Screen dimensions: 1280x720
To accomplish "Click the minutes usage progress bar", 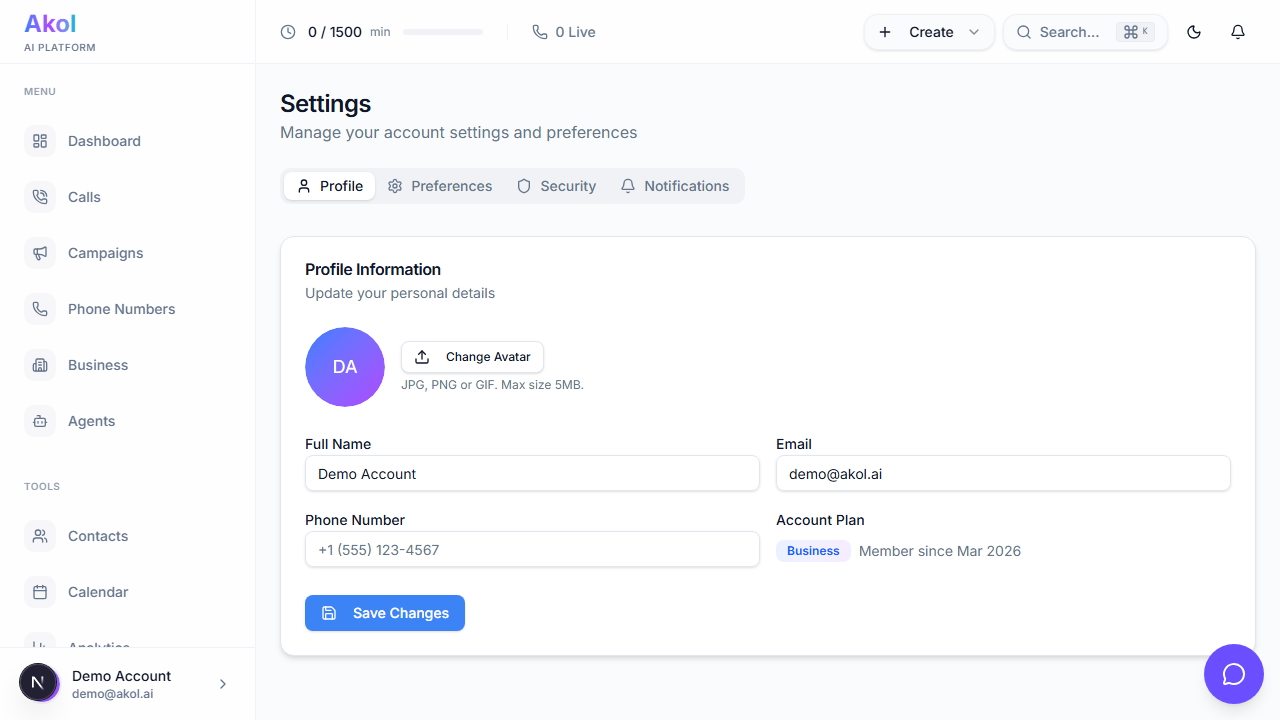I will pyautogui.click(x=443, y=32).
